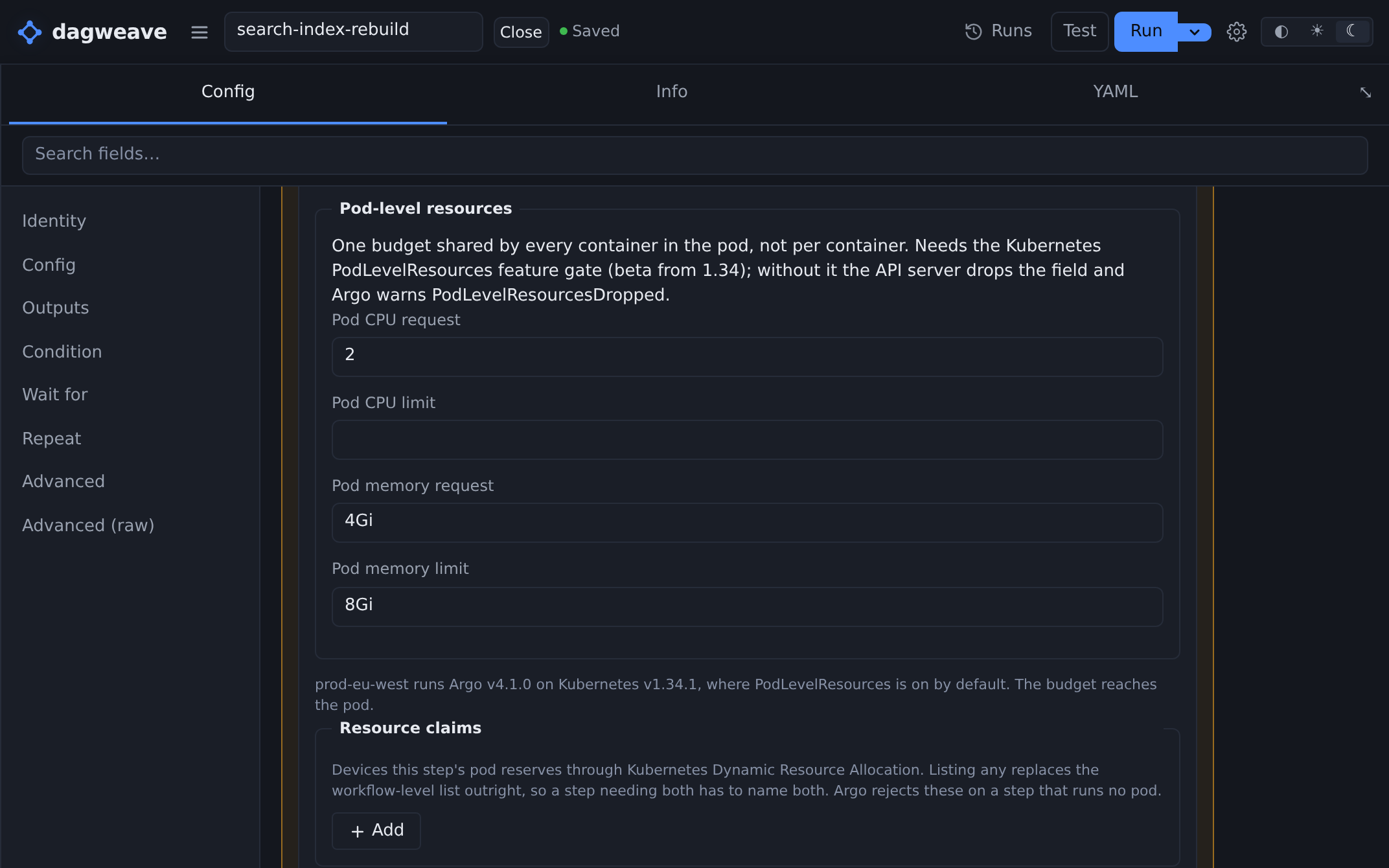Jump to Repeat section in sidebar
This screenshot has width=1389, height=868.
(x=52, y=439)
